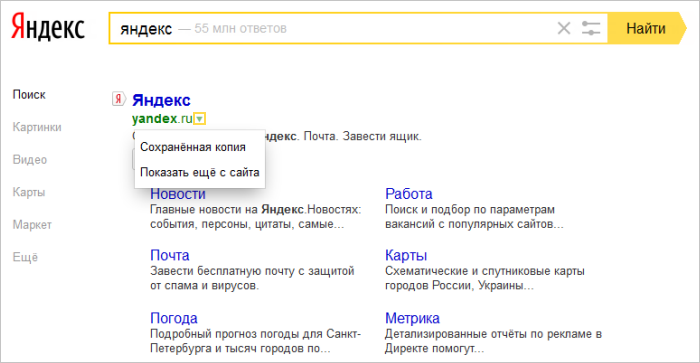Click the Найти search button
700x363 pixels.
coord(646,29)
